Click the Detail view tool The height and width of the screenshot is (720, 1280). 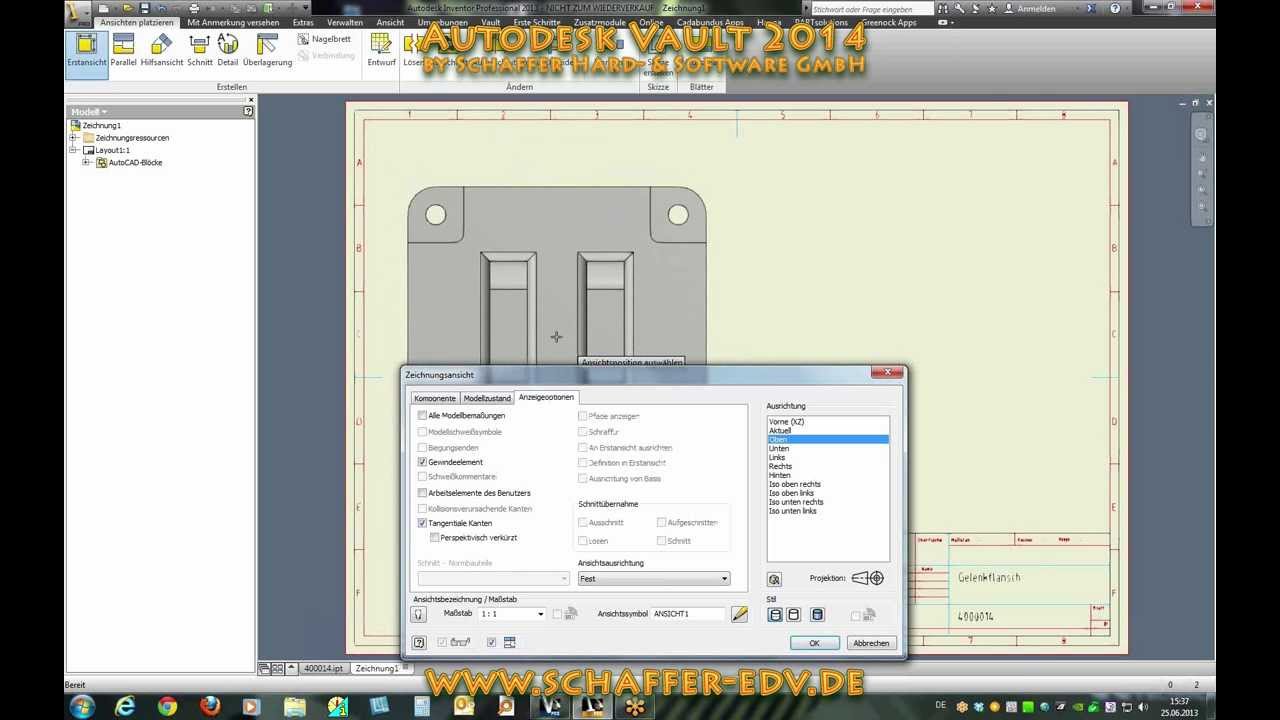click(228, 50)
